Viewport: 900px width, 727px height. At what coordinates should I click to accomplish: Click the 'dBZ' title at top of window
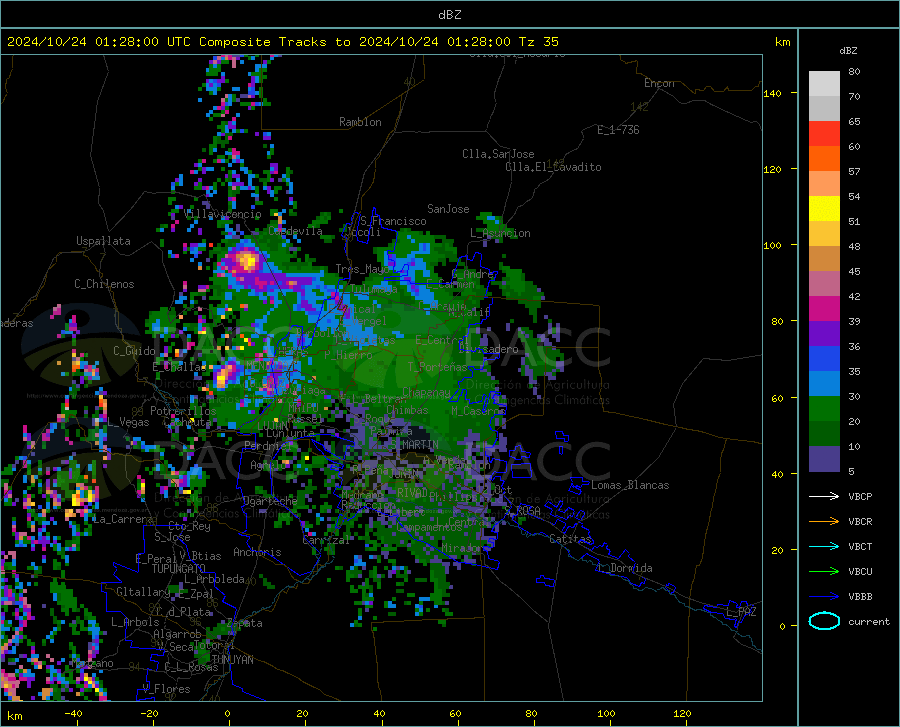449,15
